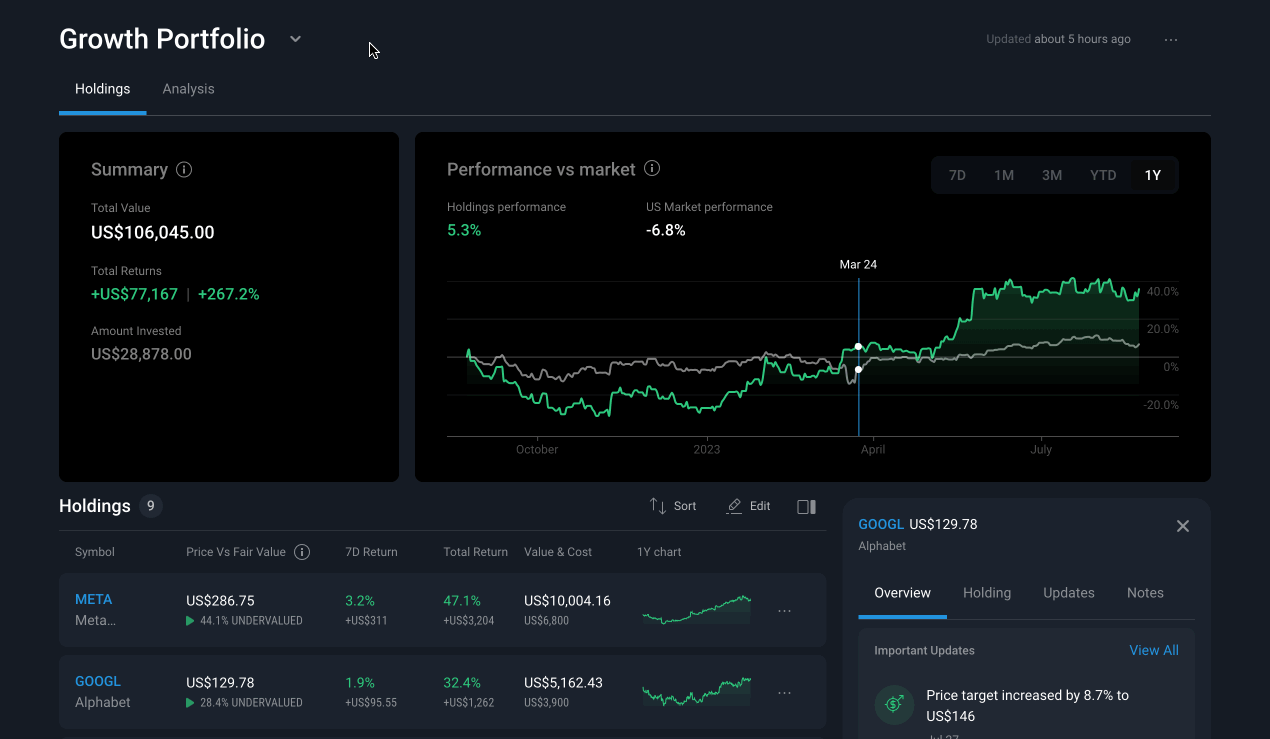This screenshot has width=1270, height=739.
Task: Click the View All updates link
Action: [1154, 650]
